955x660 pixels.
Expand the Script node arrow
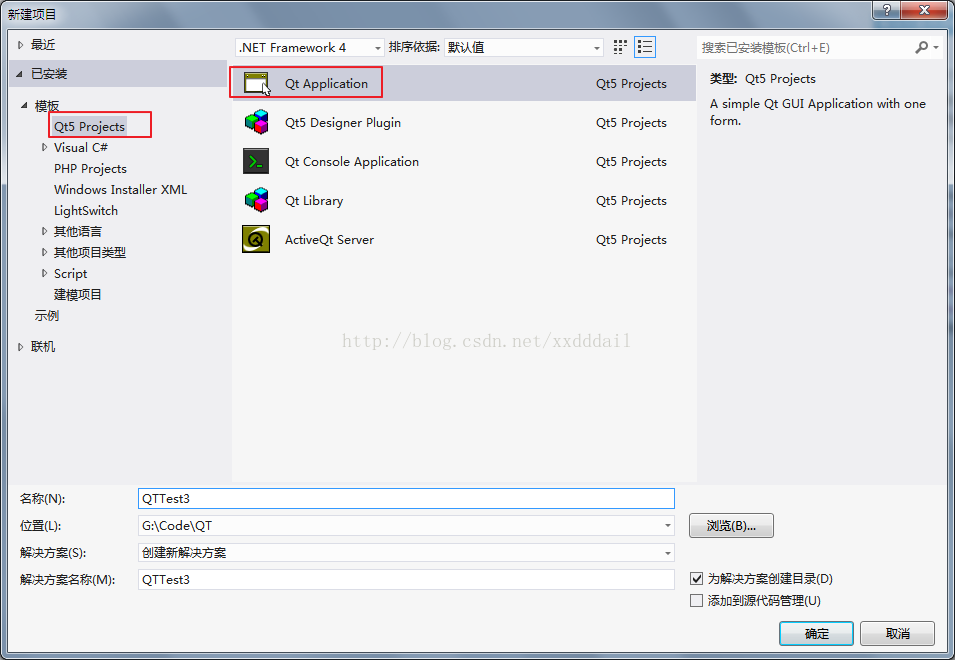coord(44,273)
